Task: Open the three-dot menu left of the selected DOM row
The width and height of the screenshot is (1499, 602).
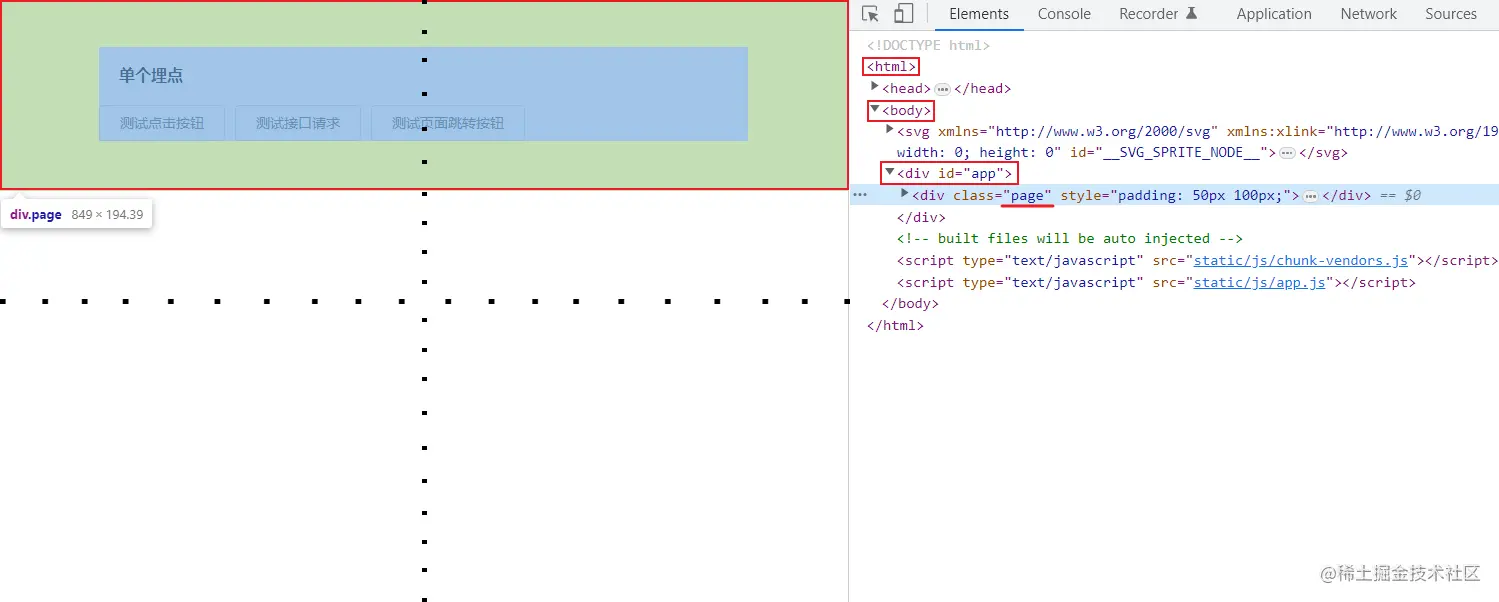Action: pyautogui.click(x=860, y=195)
